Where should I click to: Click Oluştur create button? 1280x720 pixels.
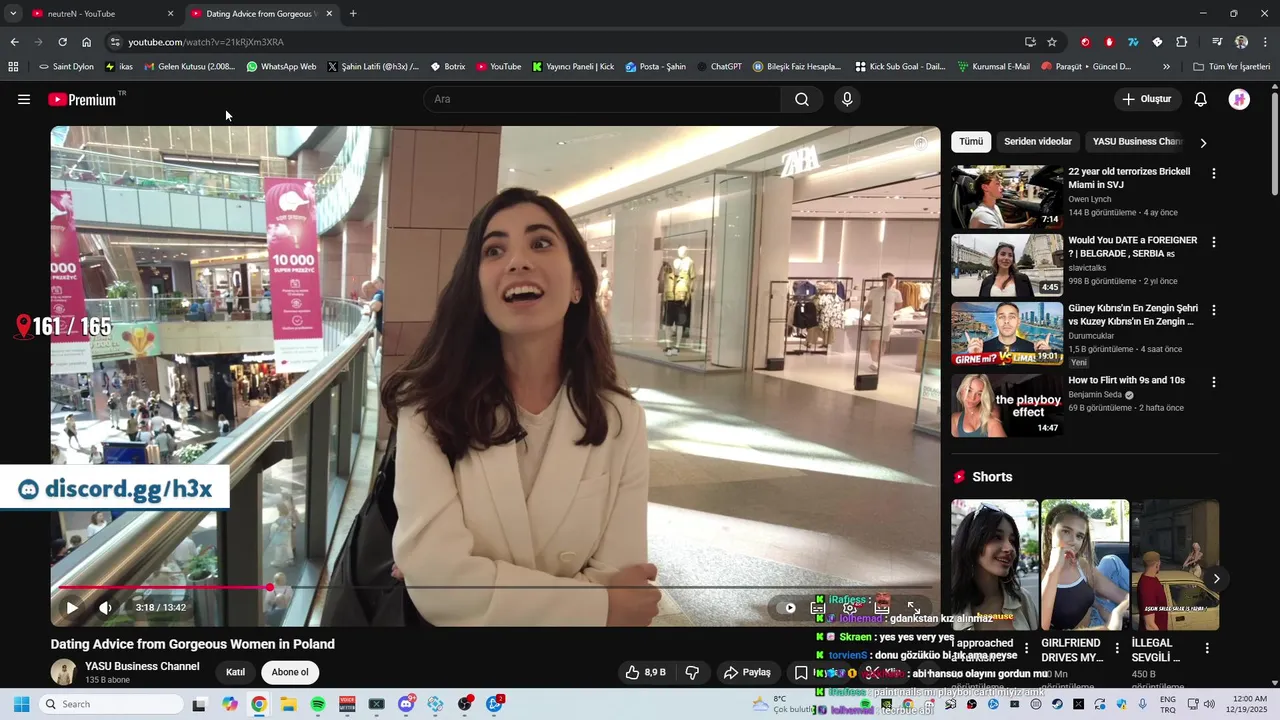1146,99
